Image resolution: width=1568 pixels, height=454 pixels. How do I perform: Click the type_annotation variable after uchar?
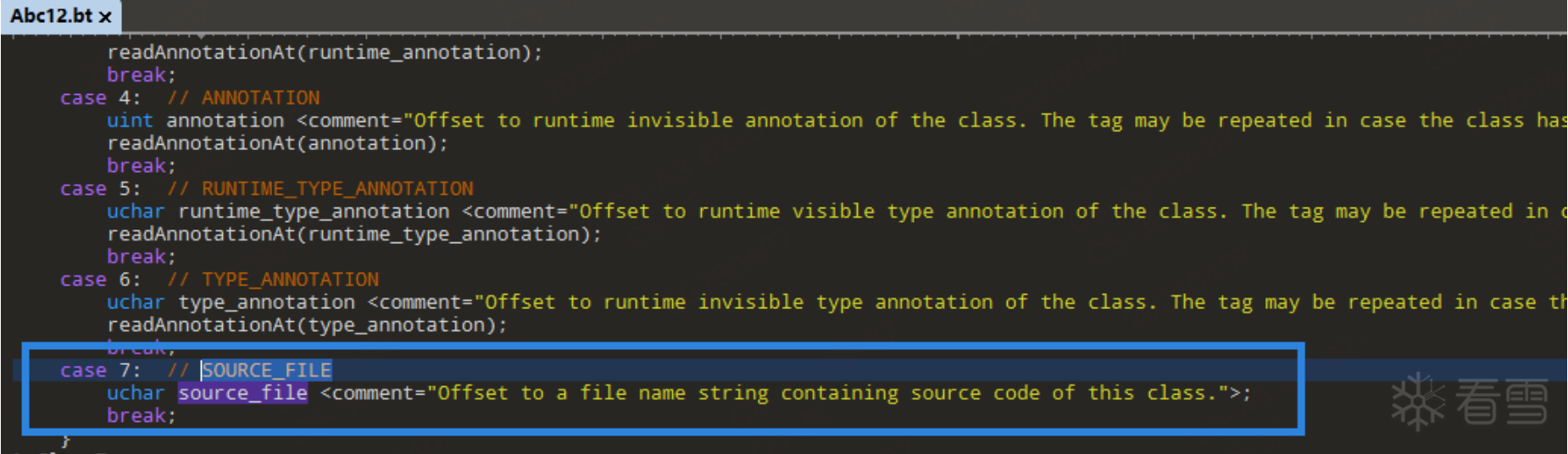click(266, 302)
